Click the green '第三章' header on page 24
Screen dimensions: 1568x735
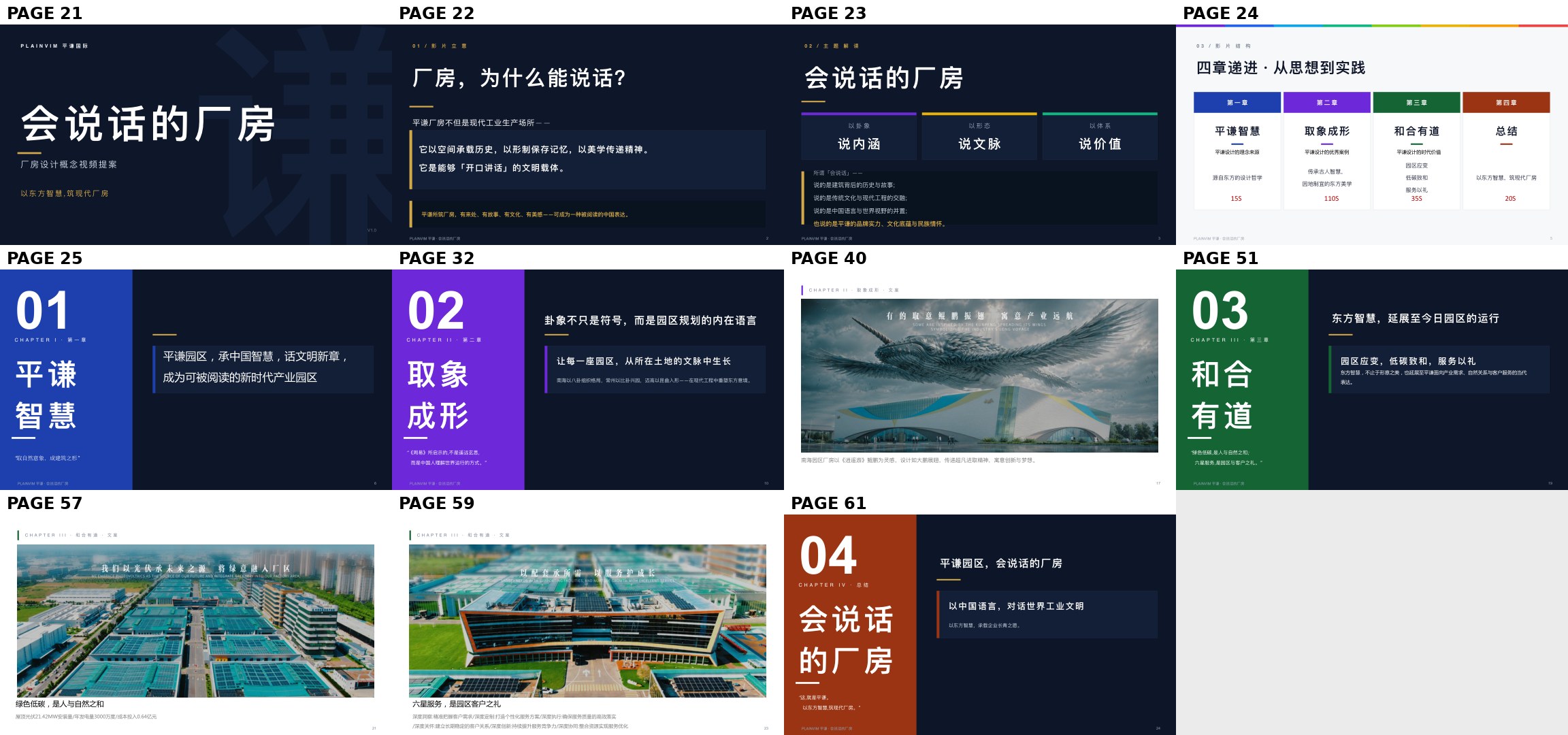[x=1417, y=103]
